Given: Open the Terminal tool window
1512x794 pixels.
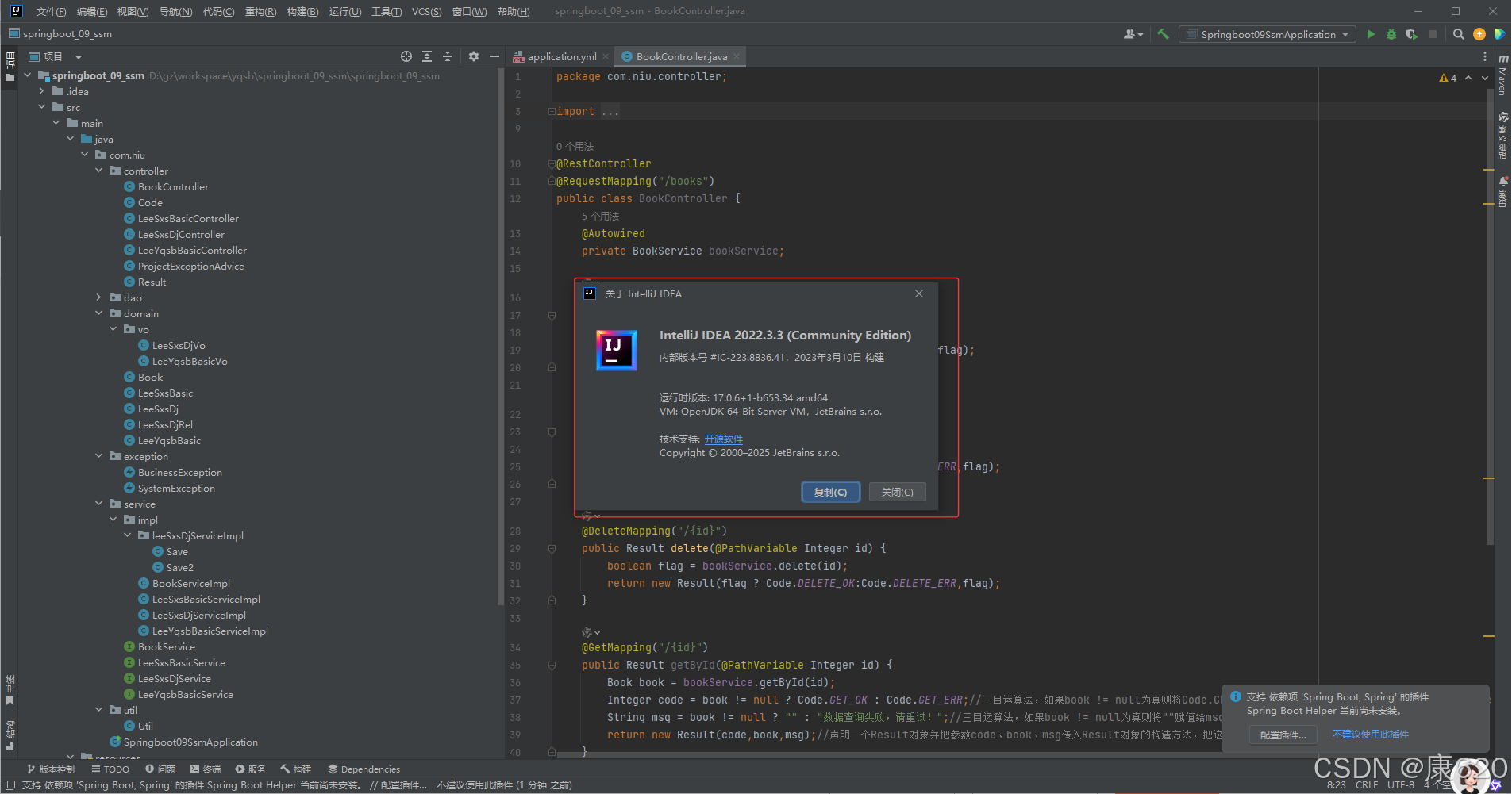Looking at the screenshot, I should click(206, 769).
